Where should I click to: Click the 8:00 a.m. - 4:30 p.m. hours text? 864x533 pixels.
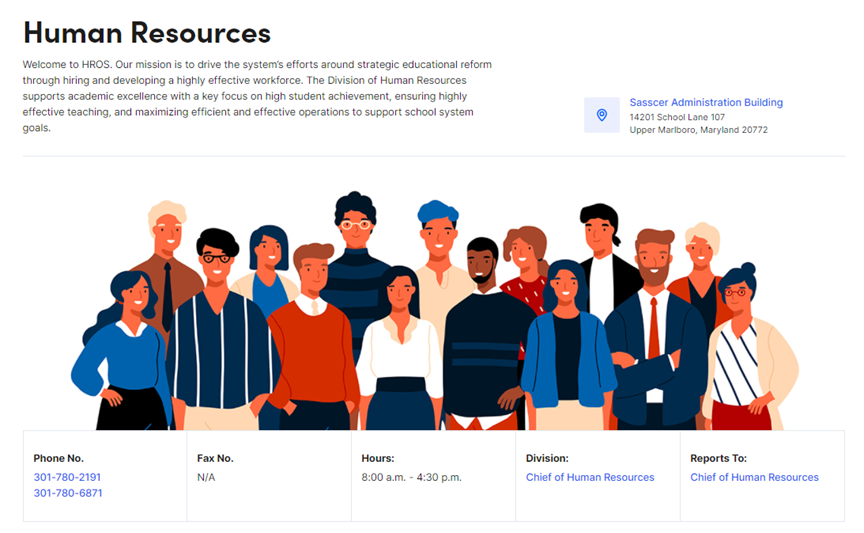tap(411, 477)
